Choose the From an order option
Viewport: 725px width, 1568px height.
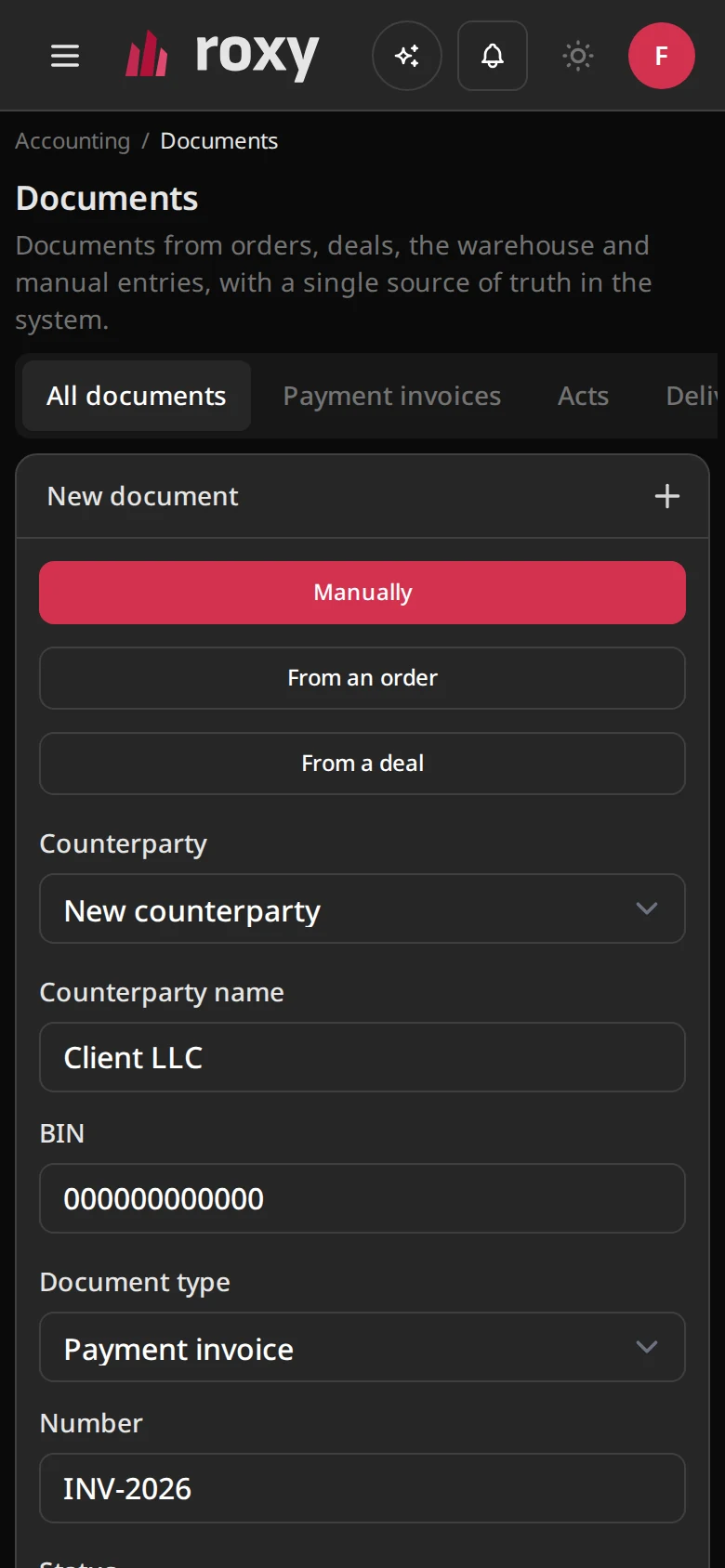point(362,678)
